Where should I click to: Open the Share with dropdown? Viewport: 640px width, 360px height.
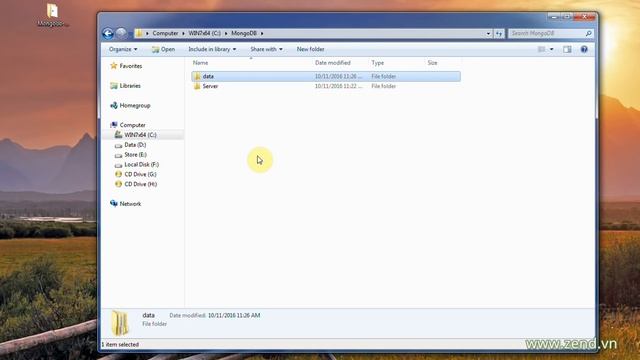(266, 49)
